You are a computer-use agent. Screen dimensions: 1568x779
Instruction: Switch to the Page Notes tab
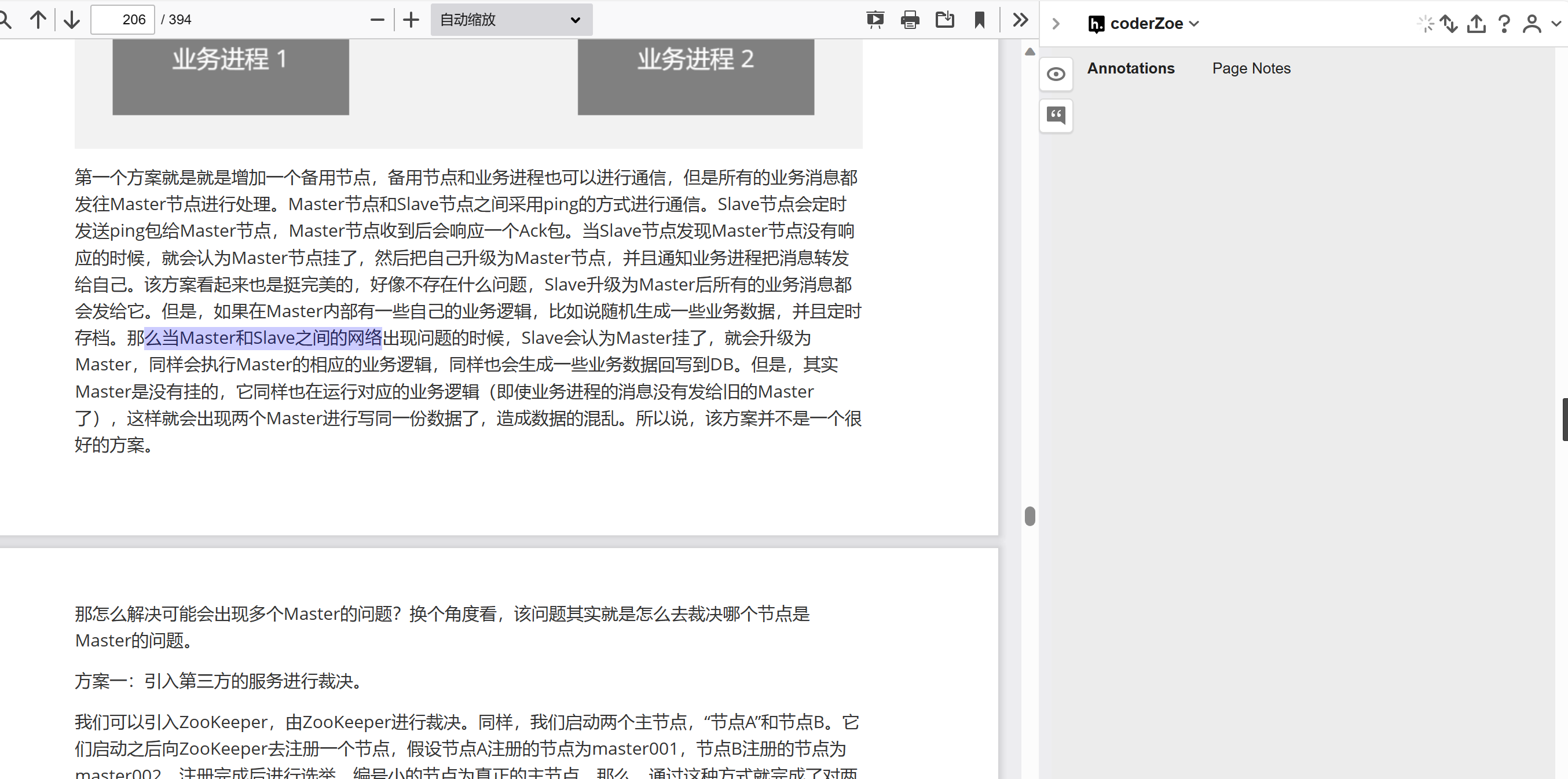(x=1251, y=68)
